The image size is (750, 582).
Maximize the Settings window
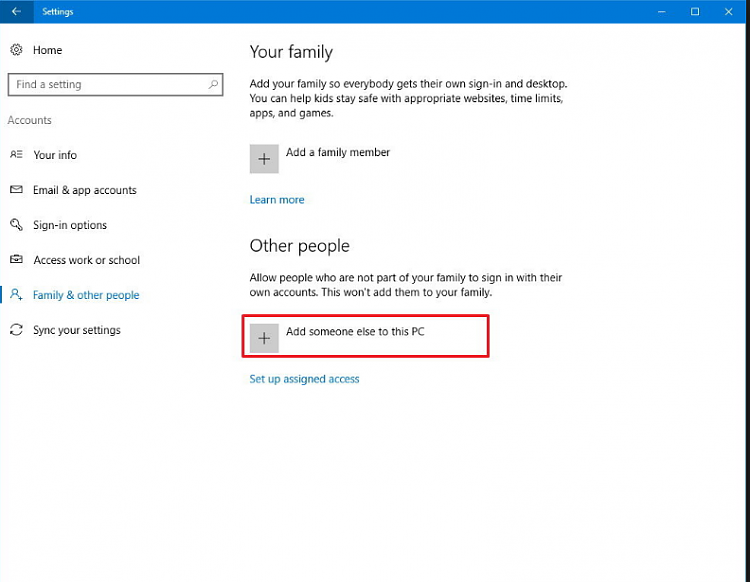coord(695,11)
